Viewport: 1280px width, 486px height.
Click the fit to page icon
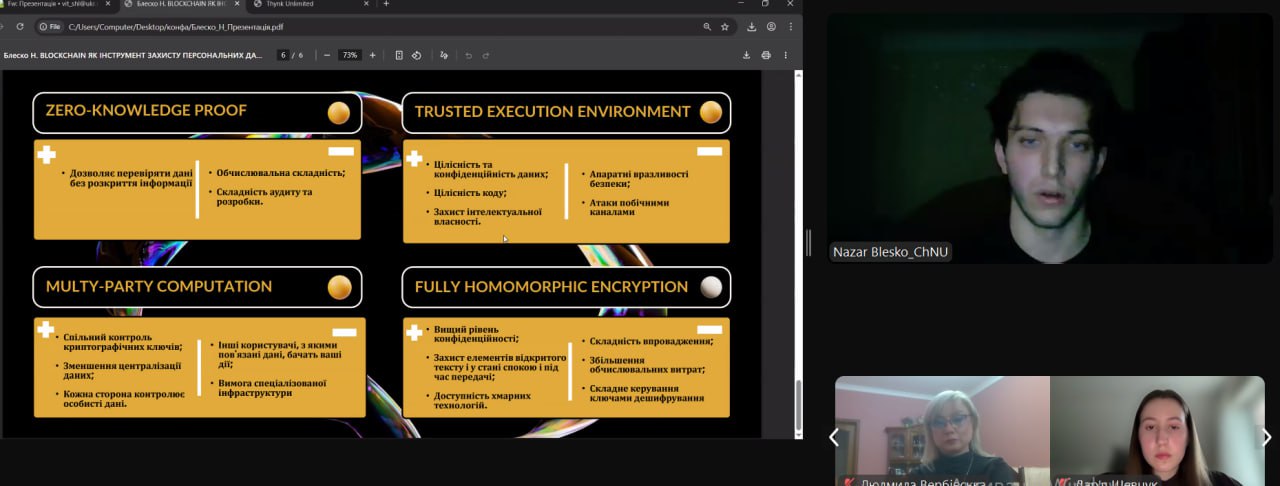[399, 55]
